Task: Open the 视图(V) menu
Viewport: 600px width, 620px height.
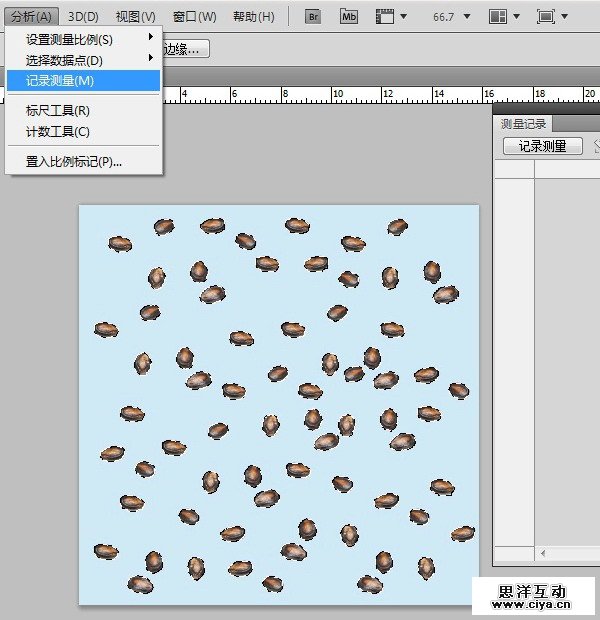Action: point(136,17)
